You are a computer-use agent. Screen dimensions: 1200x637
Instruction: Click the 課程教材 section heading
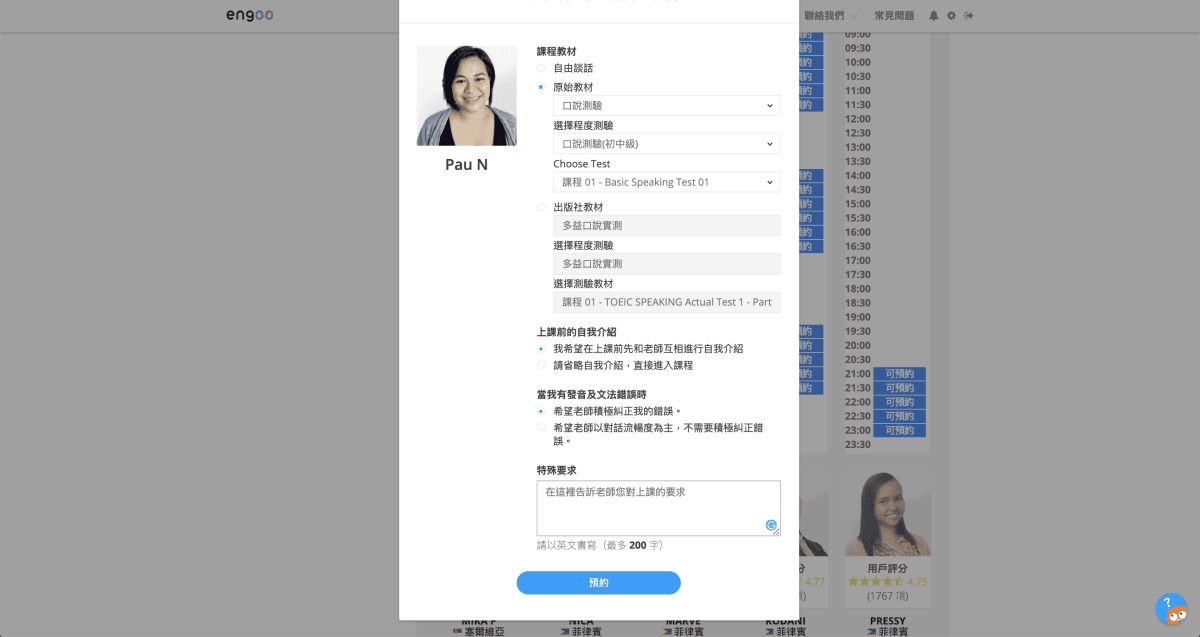click(x=556, y=51)
